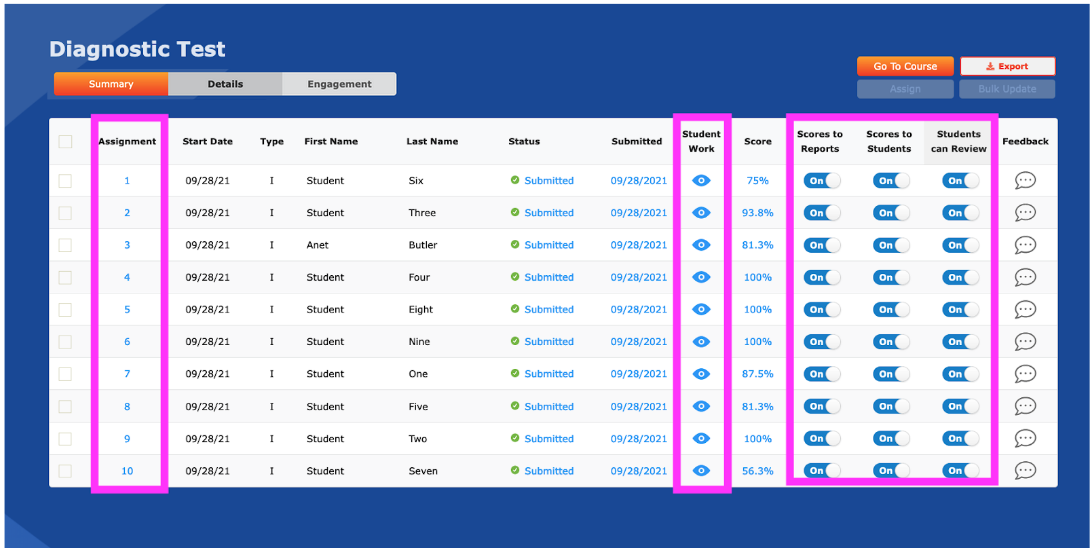Open the 87.5% score for Student One
The height and width of the screenshot is (551, 1090).
758,374
